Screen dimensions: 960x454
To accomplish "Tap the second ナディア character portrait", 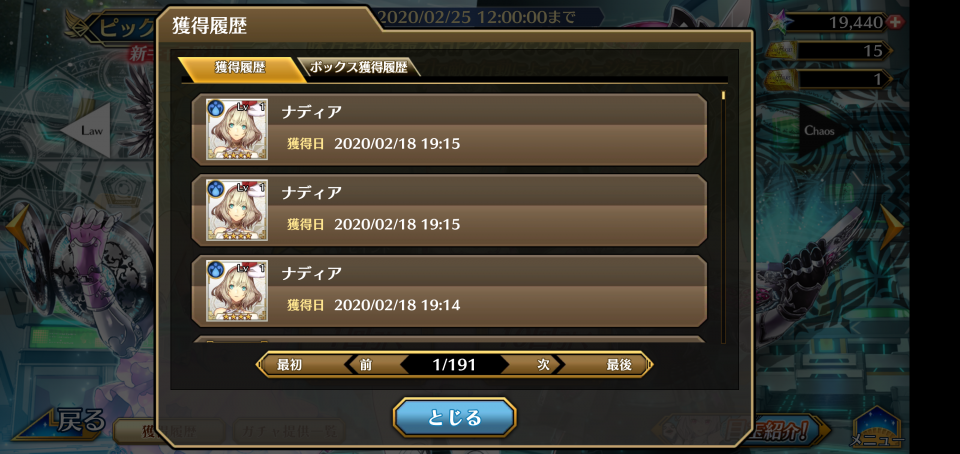I will pyautogui.click(x=237, y=210).
